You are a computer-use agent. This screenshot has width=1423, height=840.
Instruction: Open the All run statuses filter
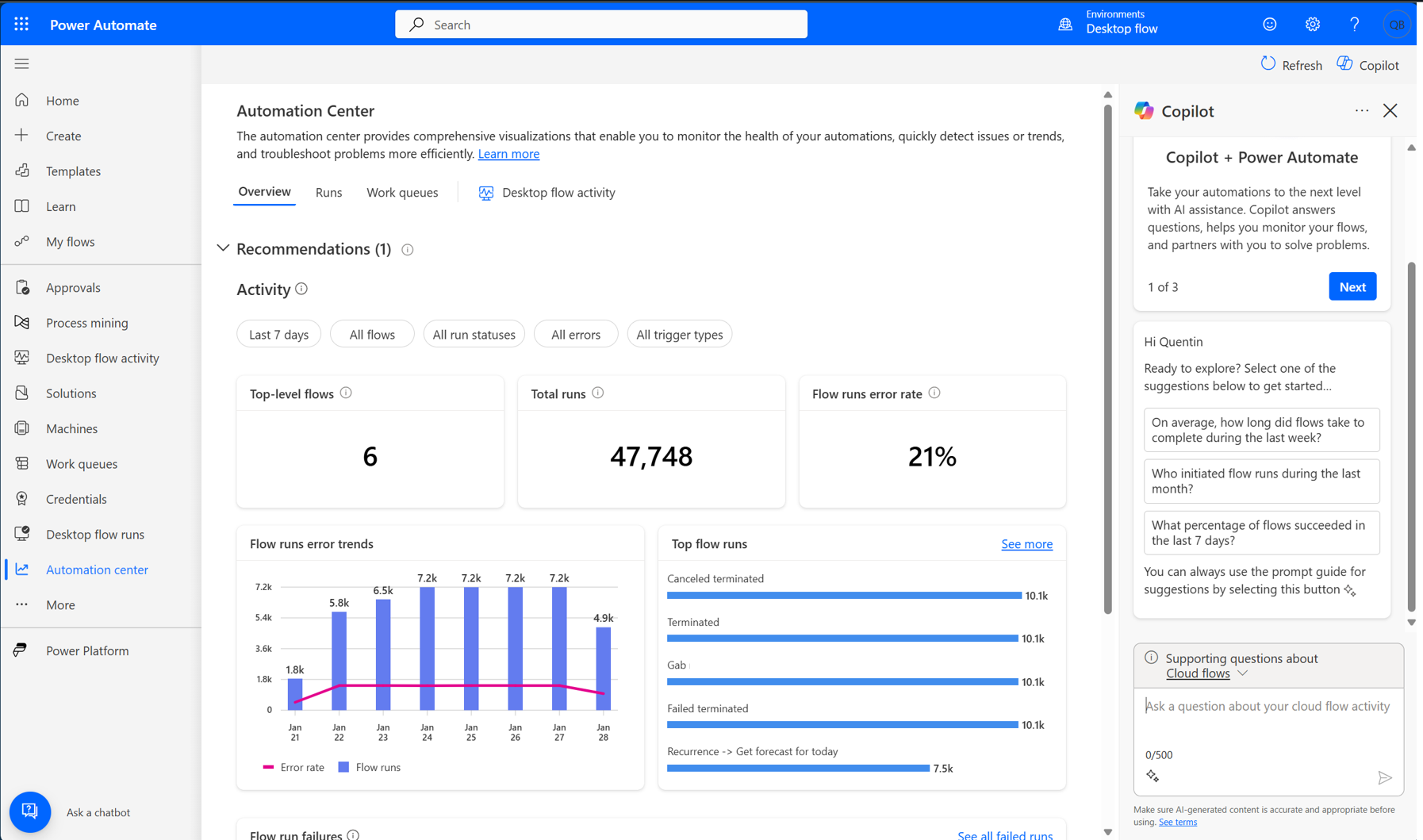pos(474,335)
